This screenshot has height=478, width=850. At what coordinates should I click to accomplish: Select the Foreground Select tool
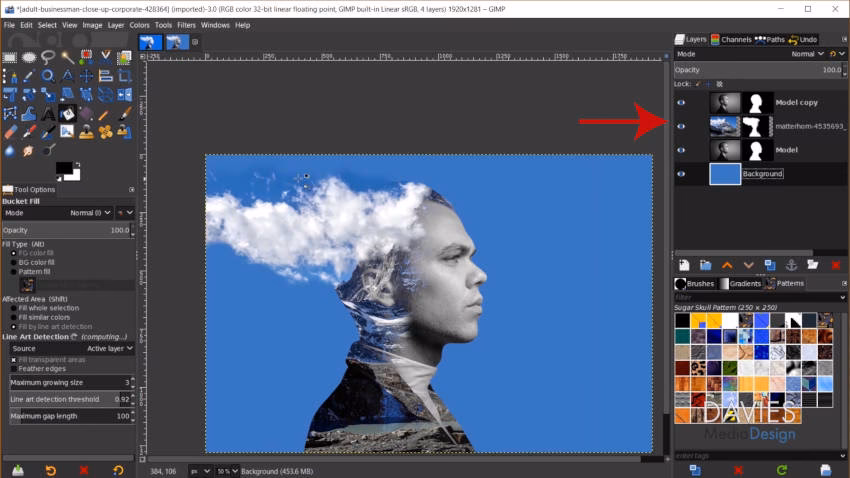(x=124, y=57)
